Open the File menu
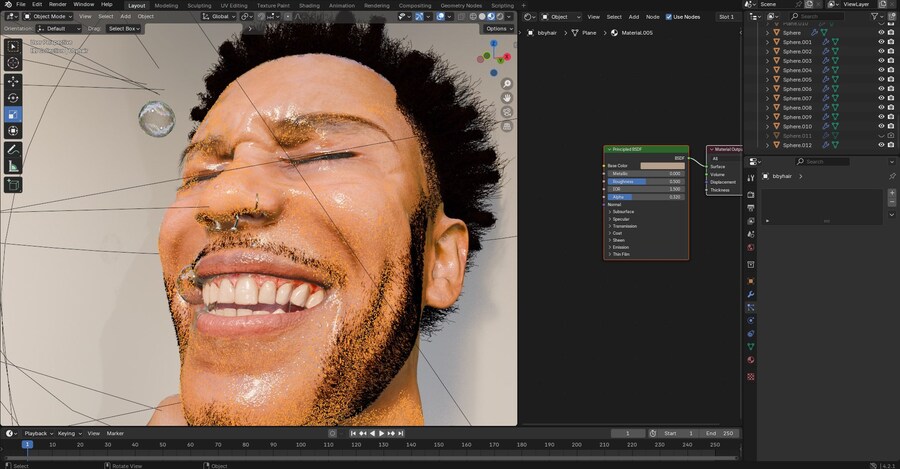The height and width of the screenshot is (469, 900). [x=21, y=5]
